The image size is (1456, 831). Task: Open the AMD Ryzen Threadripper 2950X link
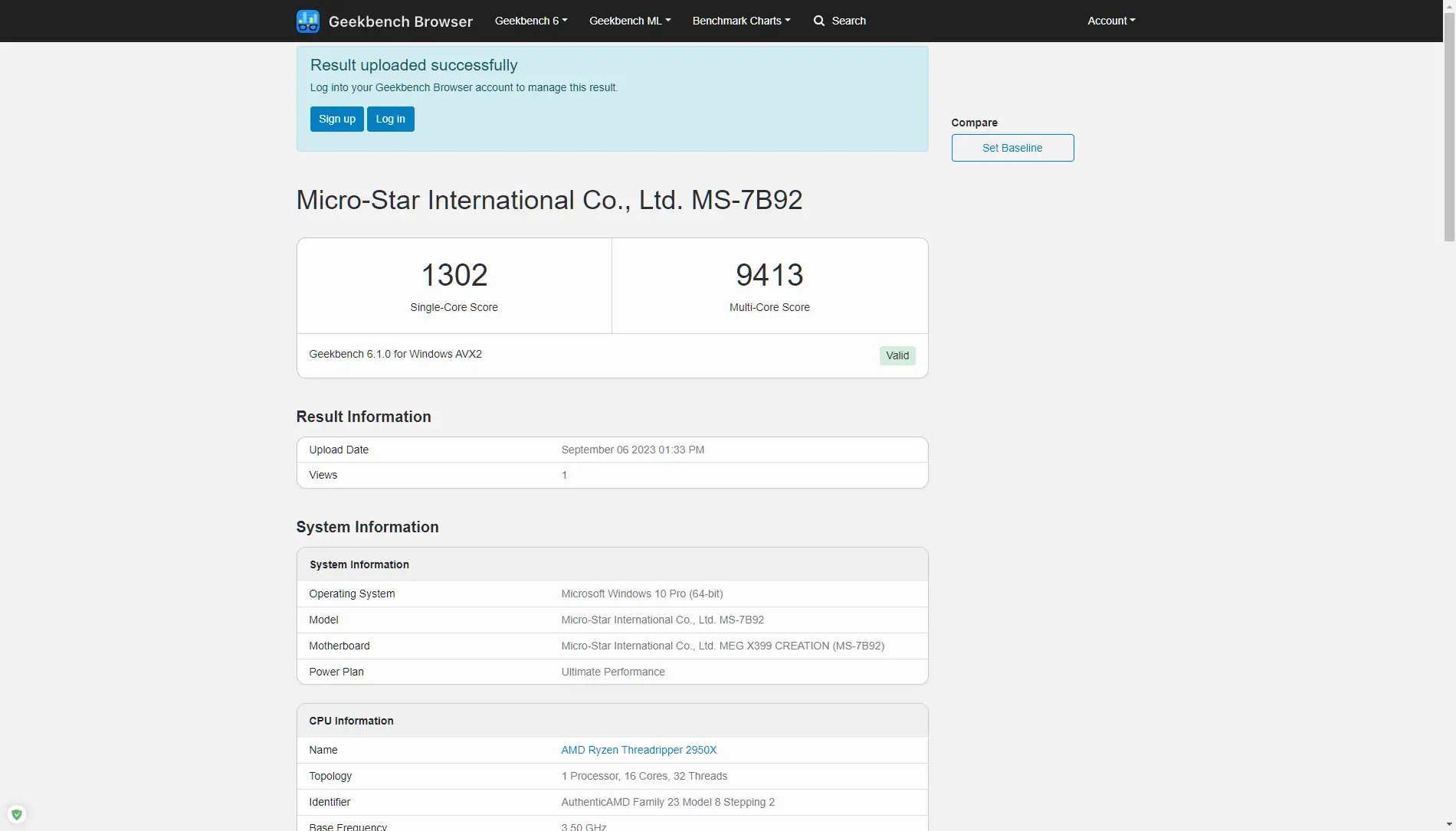coord(638,750)
